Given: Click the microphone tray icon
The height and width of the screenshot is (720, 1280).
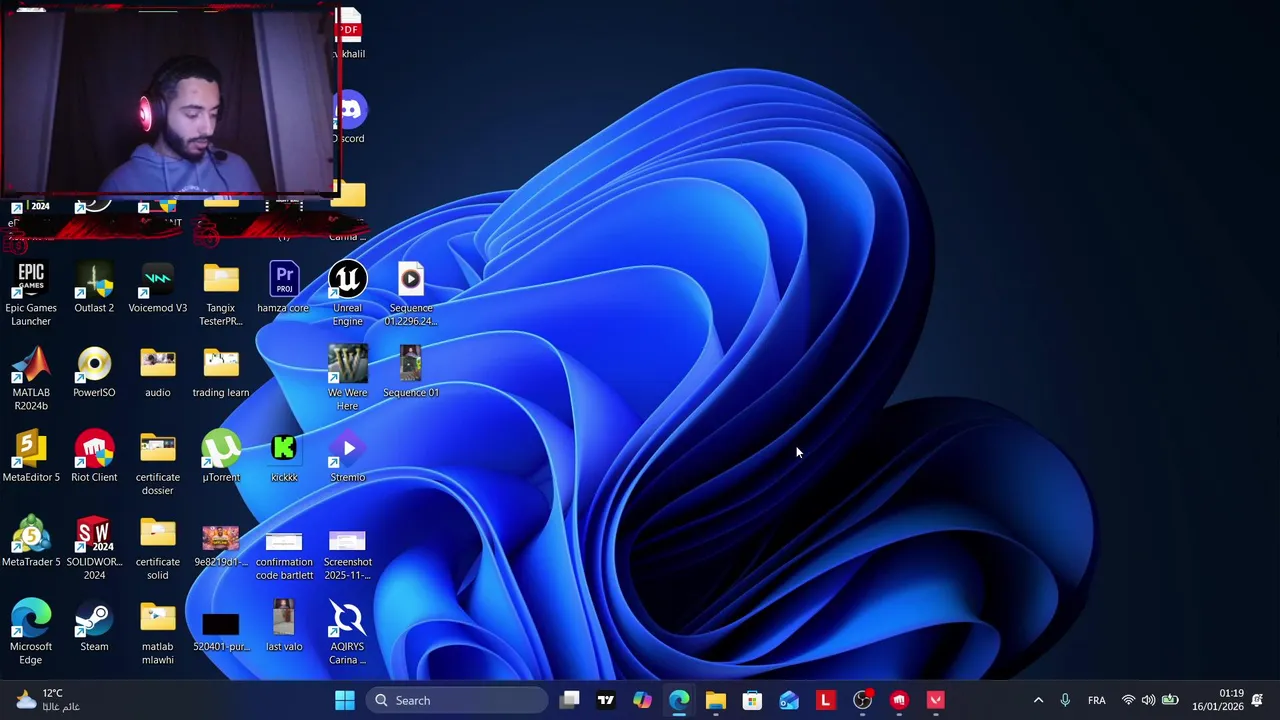Looking at the screenshot, I should point(1065,700).
